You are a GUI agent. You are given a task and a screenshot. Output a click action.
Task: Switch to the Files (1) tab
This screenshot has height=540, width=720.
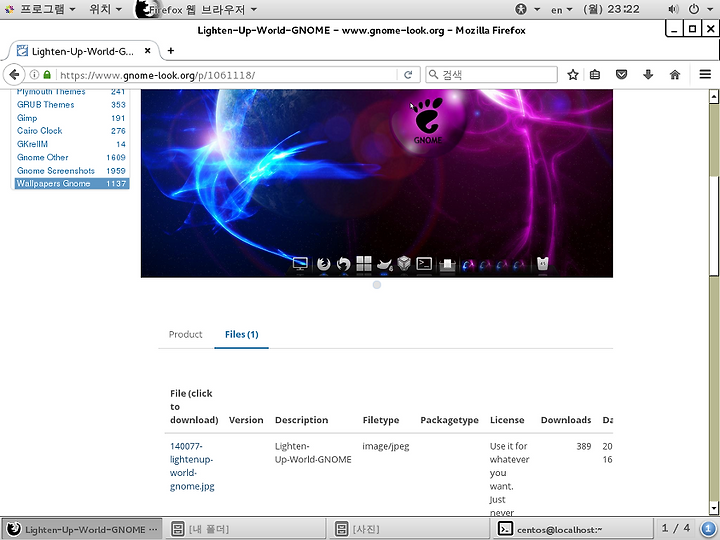(x=242, y=334)
